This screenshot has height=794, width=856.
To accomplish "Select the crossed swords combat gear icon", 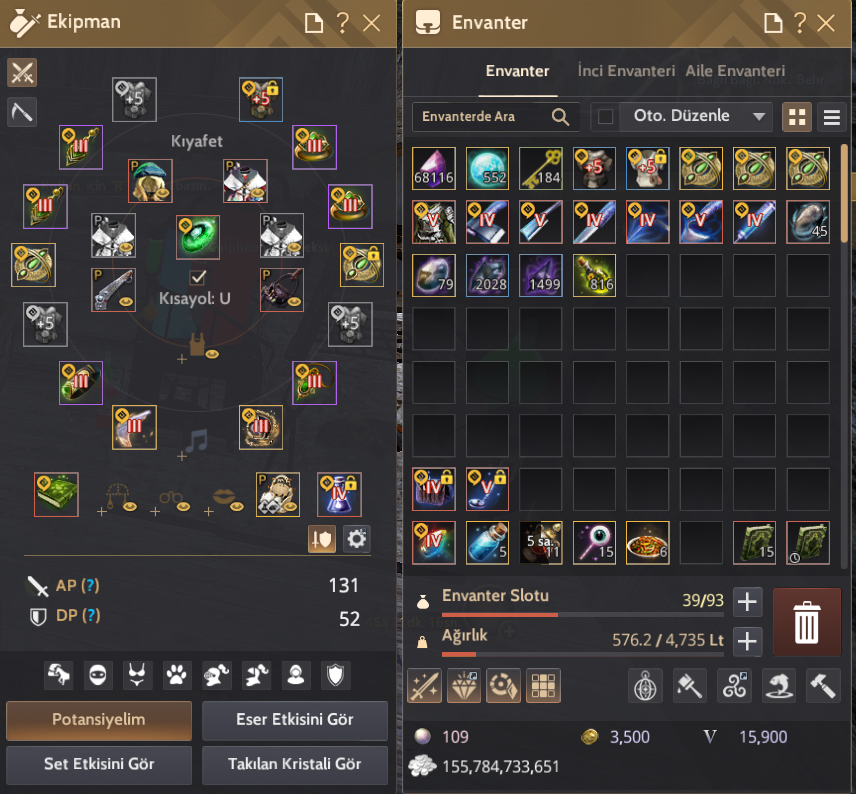I will (22, 73).
